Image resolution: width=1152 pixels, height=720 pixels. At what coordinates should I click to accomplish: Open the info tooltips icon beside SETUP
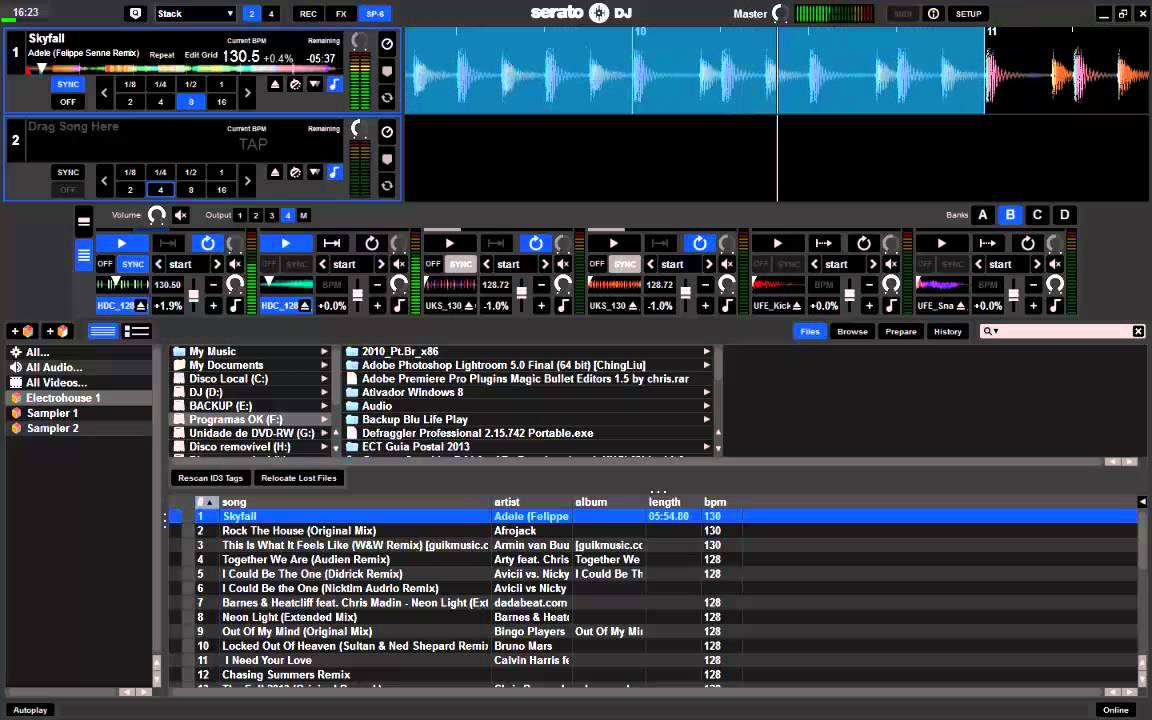pos(933,13)
